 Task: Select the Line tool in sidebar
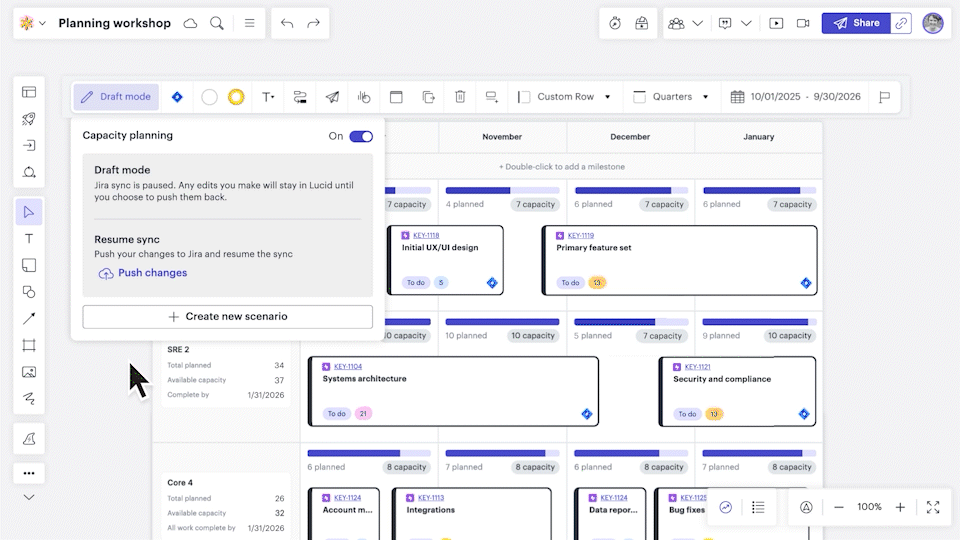(x=29, y=318)
